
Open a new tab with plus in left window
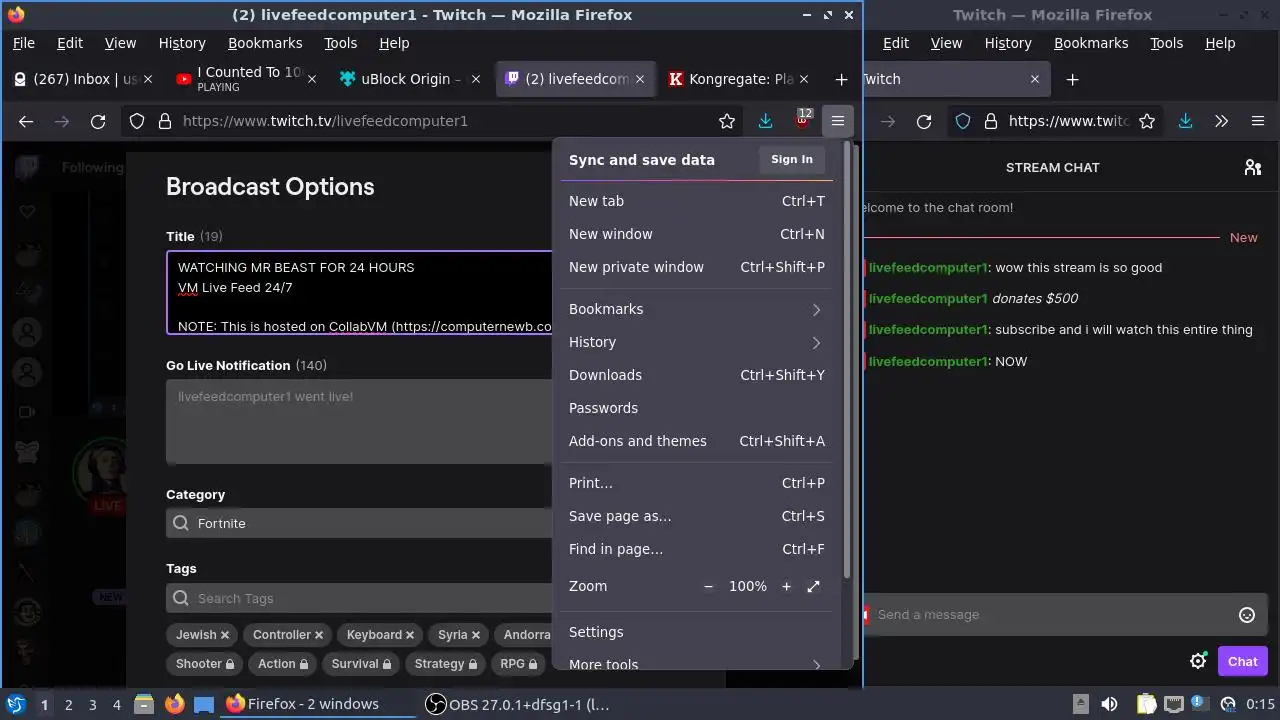point(841,79)
